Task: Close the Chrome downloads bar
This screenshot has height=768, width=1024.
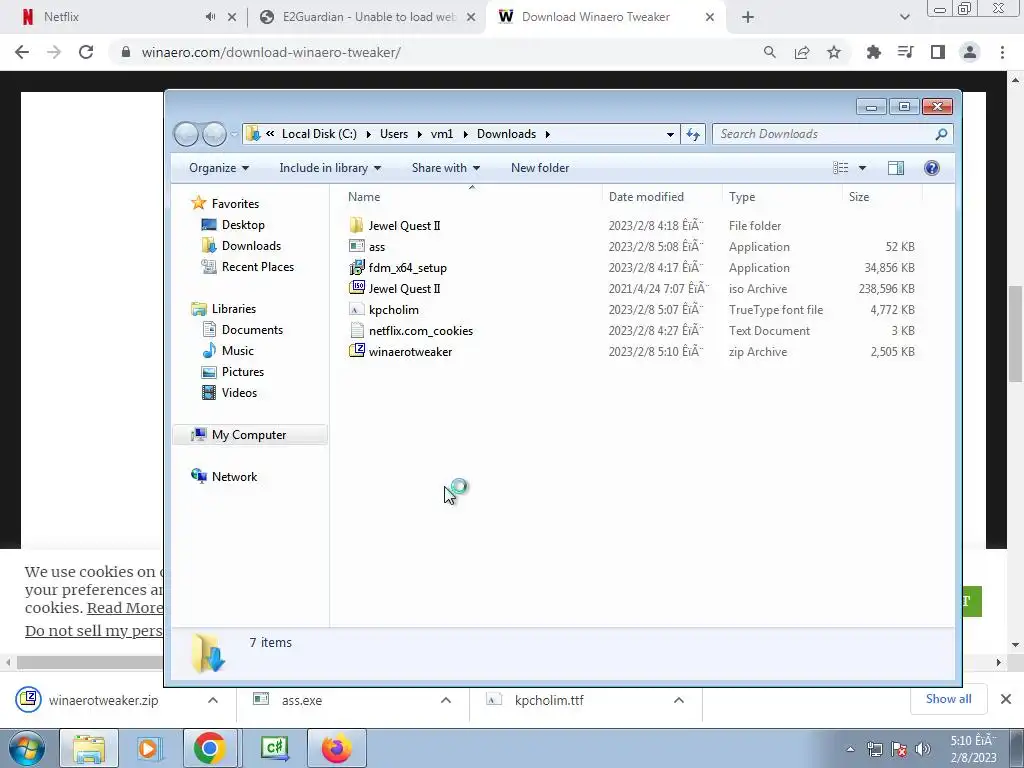Action: coord(1006,699)
